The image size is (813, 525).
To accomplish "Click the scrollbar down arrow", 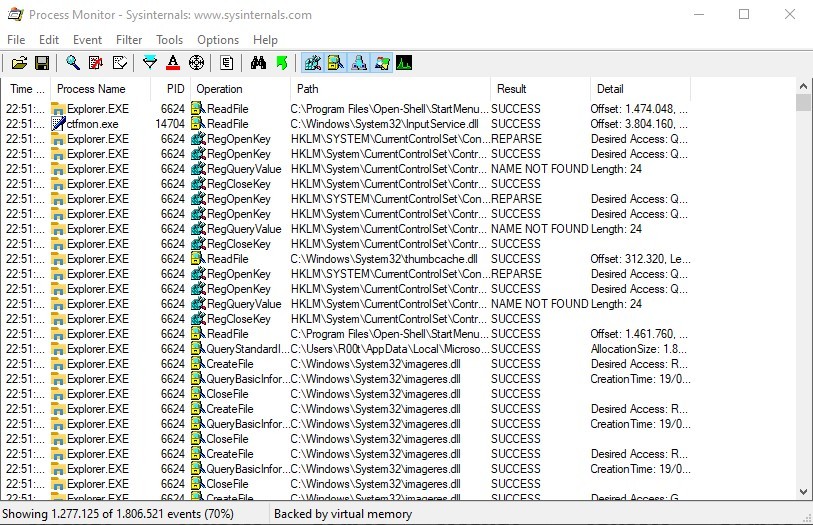I will tap(803, 492).
